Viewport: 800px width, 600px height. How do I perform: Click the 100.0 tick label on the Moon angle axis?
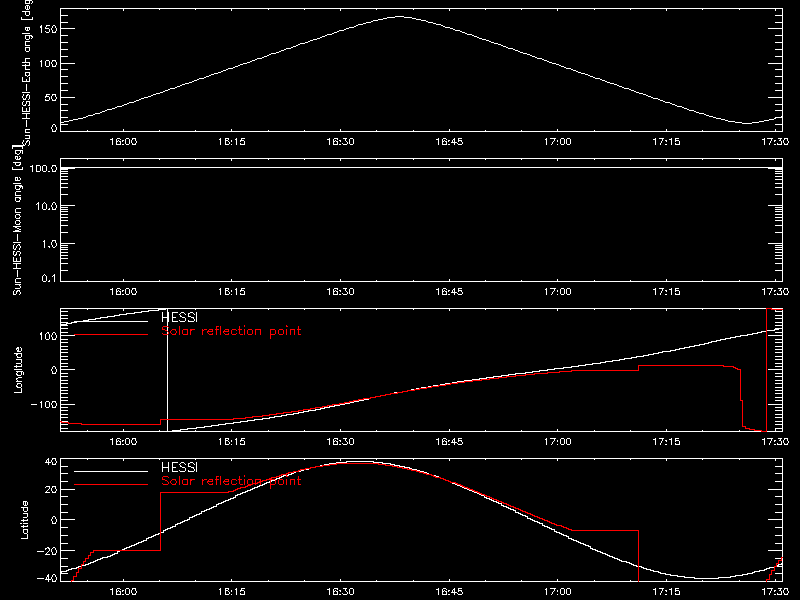43,168
